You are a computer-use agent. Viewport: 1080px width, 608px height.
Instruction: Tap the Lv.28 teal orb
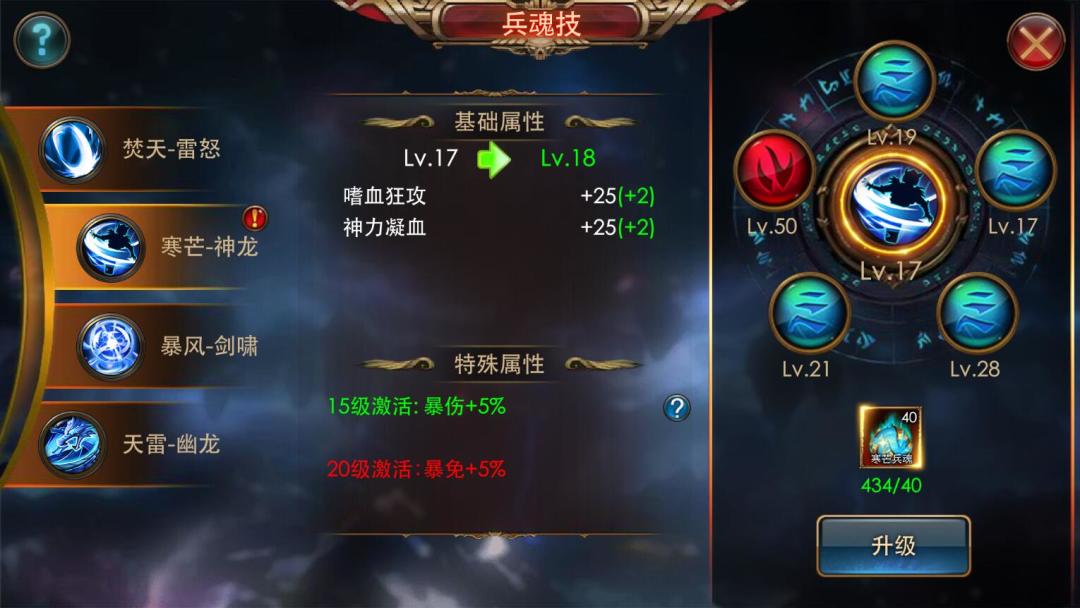977,313
